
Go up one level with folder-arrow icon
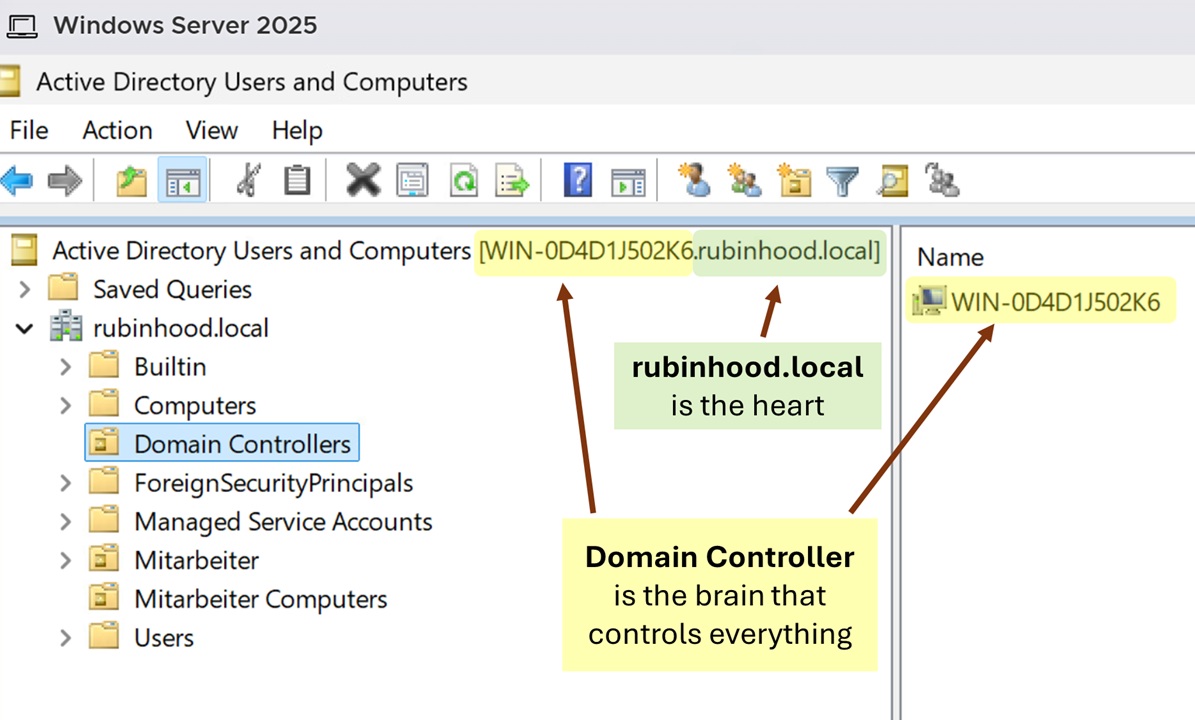[131, 181]
